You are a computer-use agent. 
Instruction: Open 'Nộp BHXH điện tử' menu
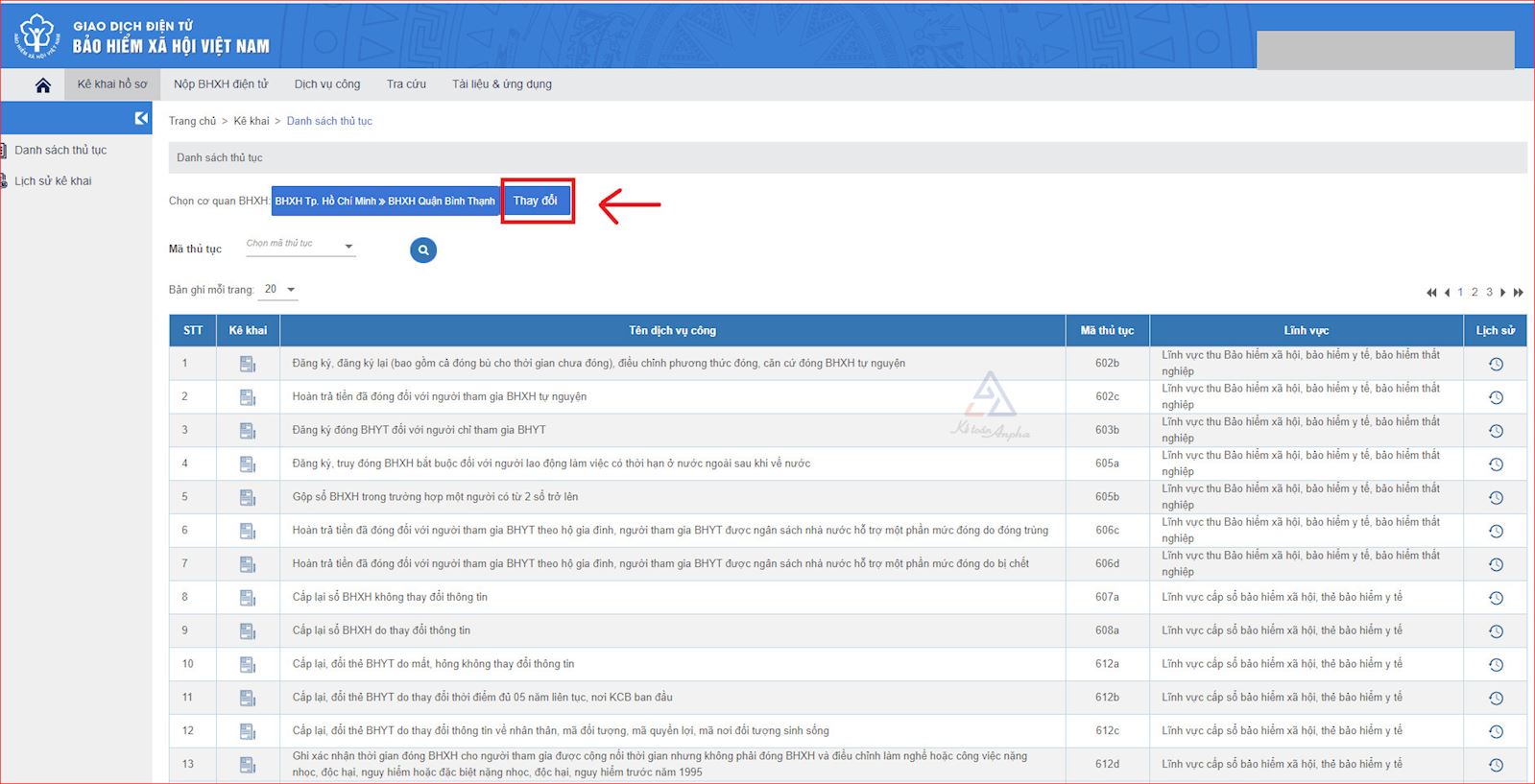[221, 84]
